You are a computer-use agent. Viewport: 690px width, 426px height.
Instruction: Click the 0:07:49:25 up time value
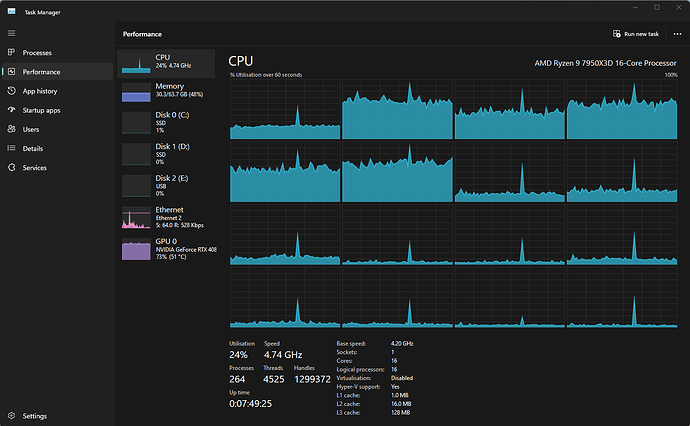[250, 404]
